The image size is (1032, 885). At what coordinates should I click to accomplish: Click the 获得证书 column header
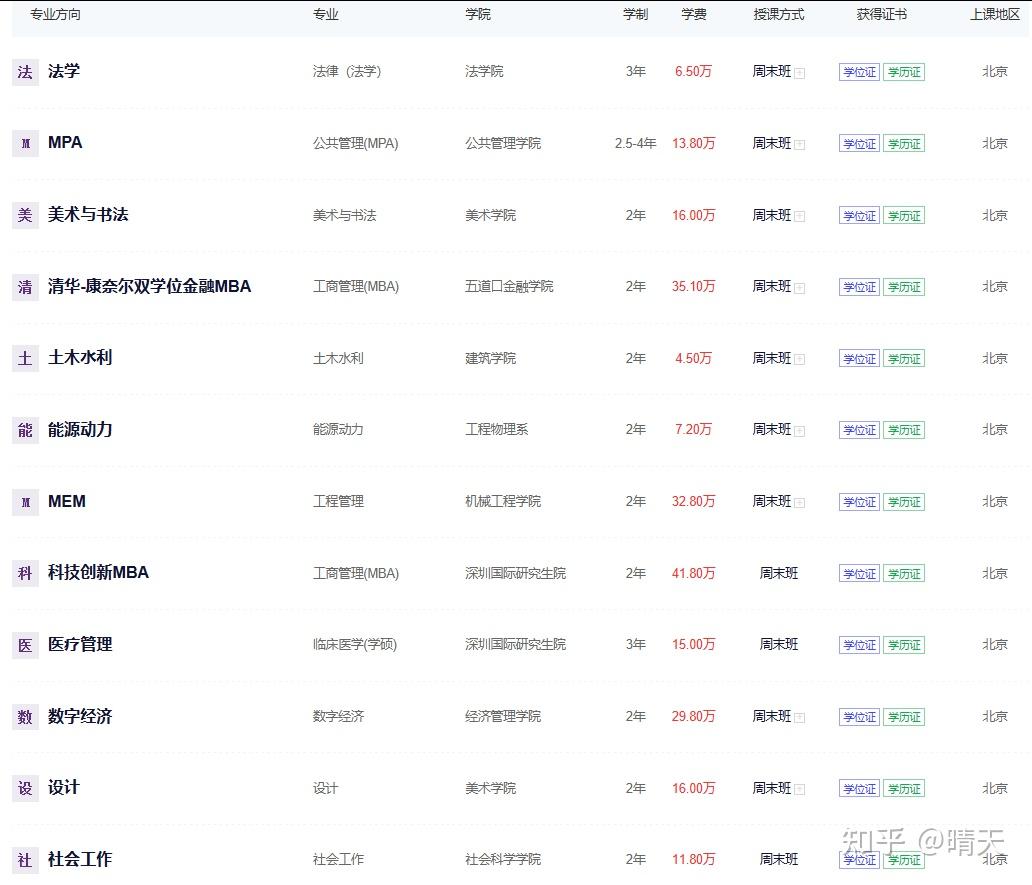(x=882, y=14)
